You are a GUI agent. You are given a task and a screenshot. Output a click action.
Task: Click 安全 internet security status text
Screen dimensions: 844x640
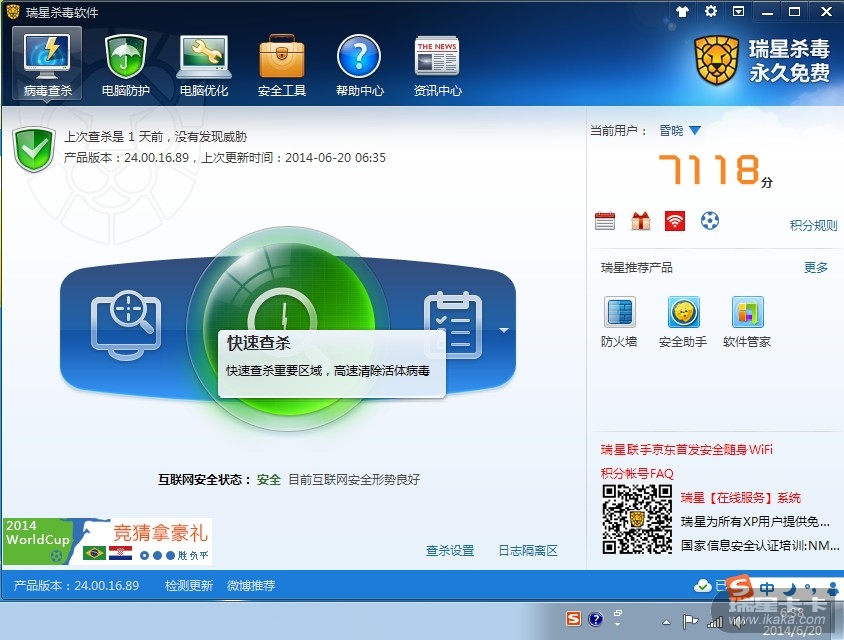(269, 479)
